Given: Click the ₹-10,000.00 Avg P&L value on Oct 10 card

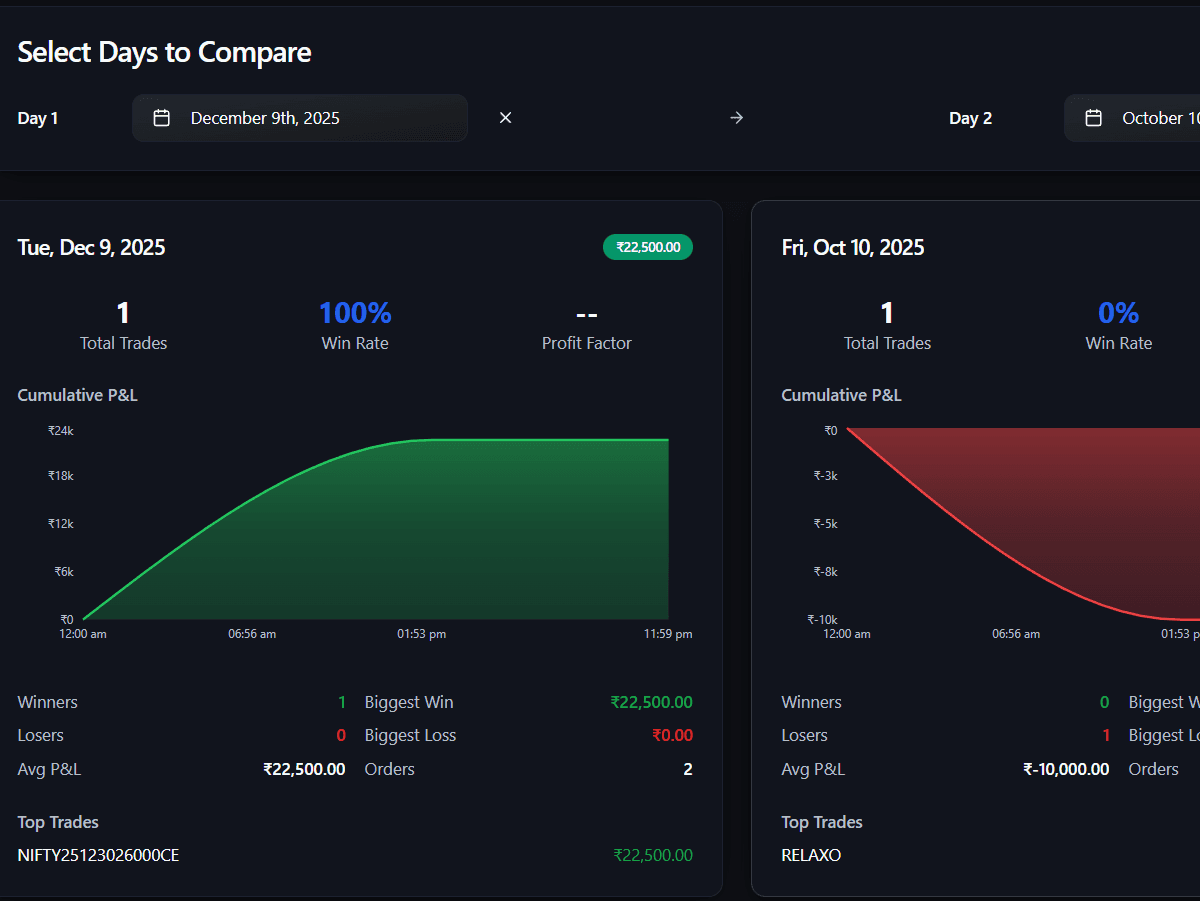Looking at the screenshot, I should click(x=1066, y=769).
